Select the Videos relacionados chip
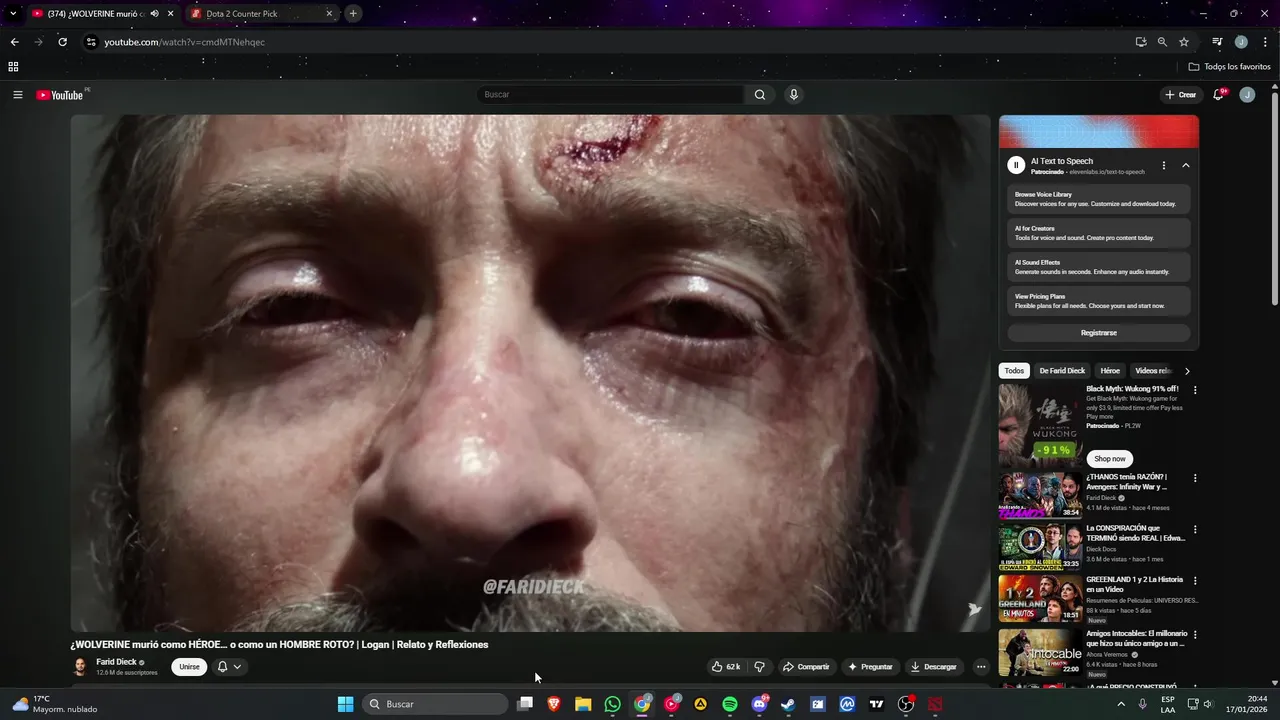 coord(1153,371)
